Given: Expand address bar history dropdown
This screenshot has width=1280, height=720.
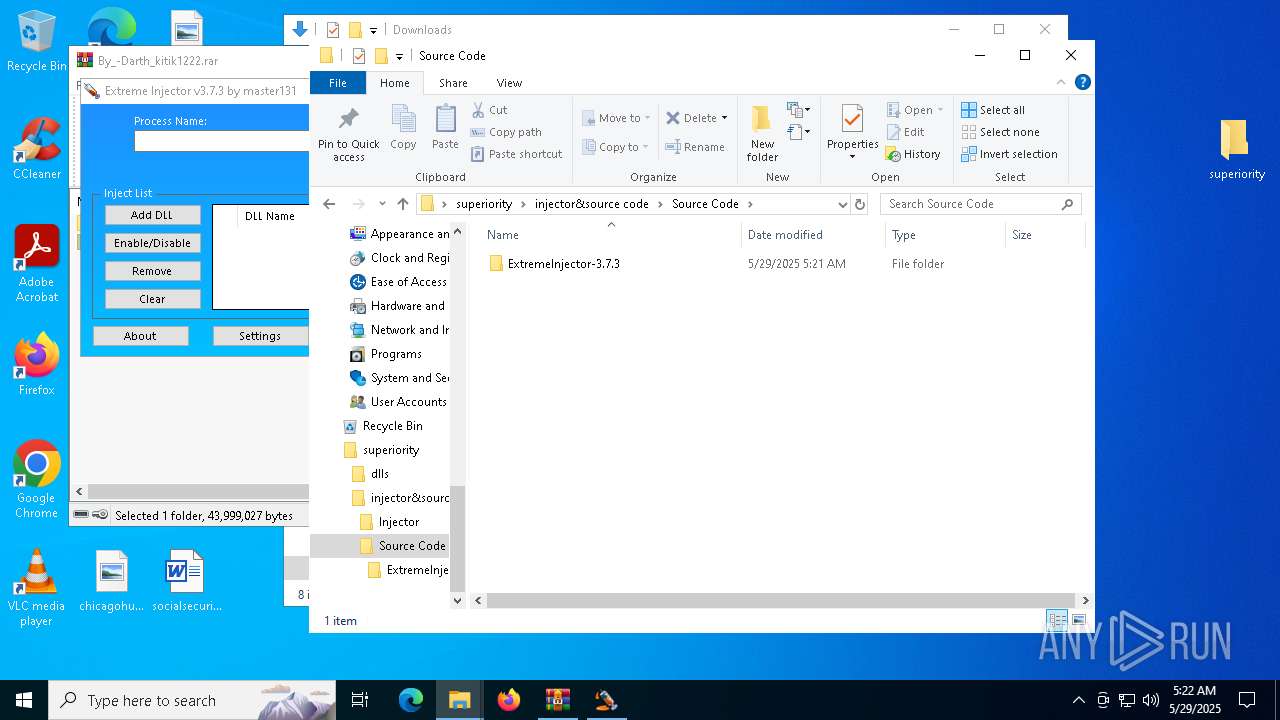Looking at the screenshot, I should tap(842, 204).
